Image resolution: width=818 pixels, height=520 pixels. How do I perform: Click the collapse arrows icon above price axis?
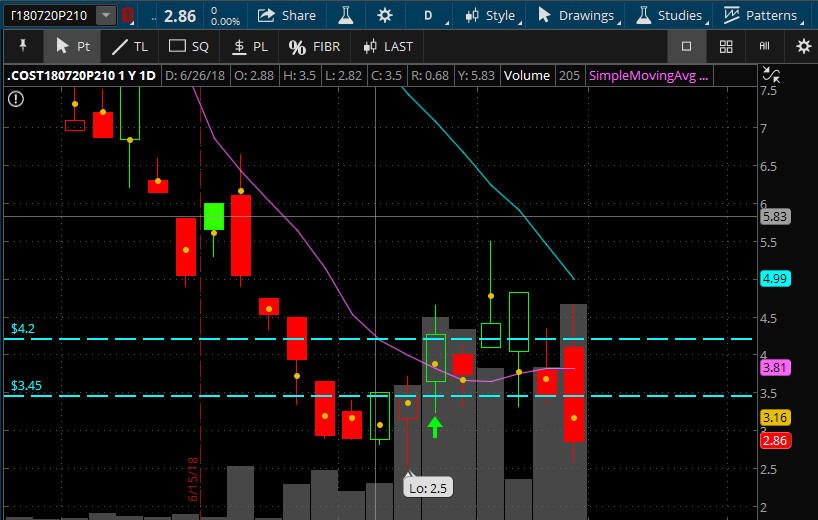pos(771,75)
